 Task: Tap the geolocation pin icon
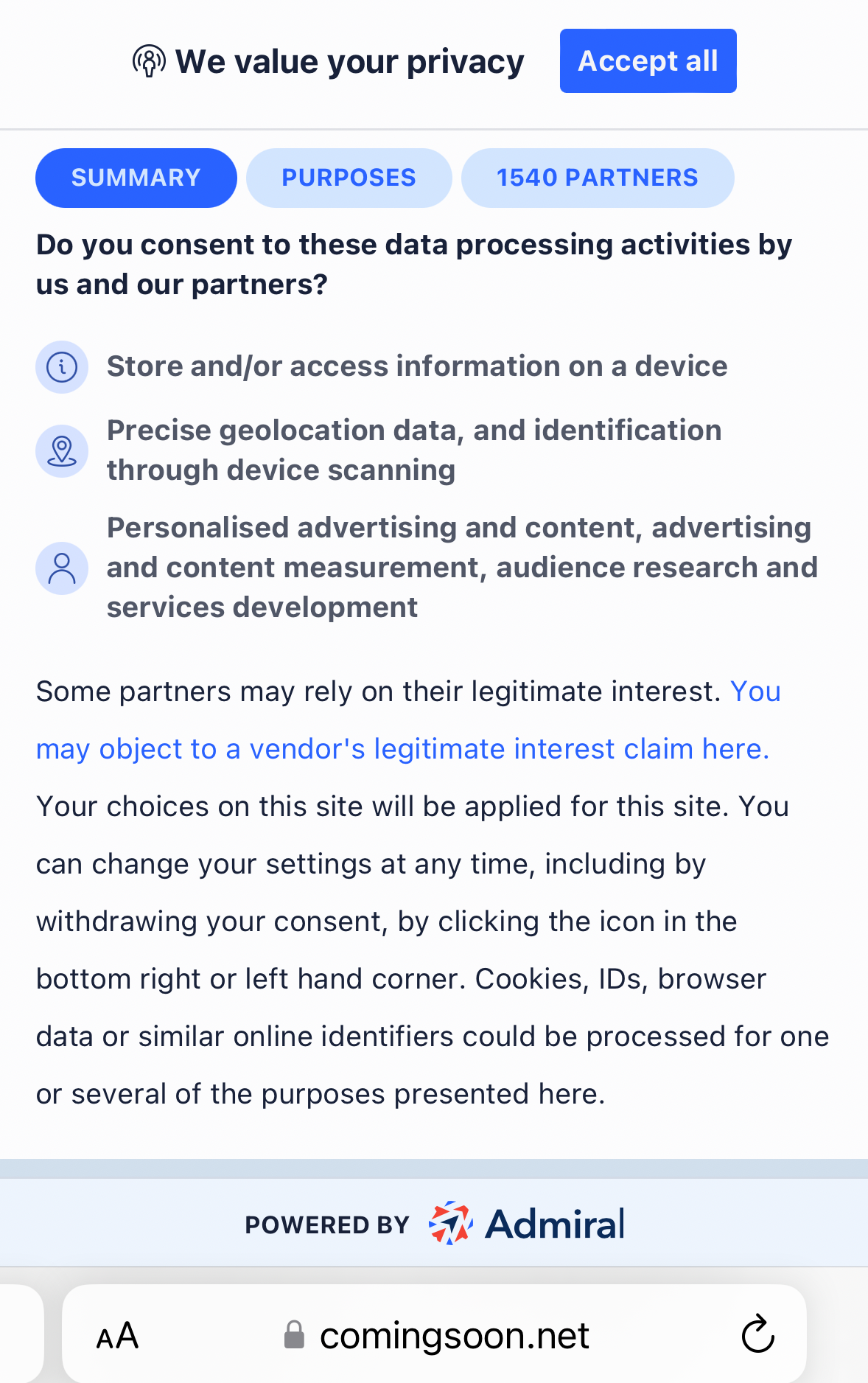pos(62,450)
